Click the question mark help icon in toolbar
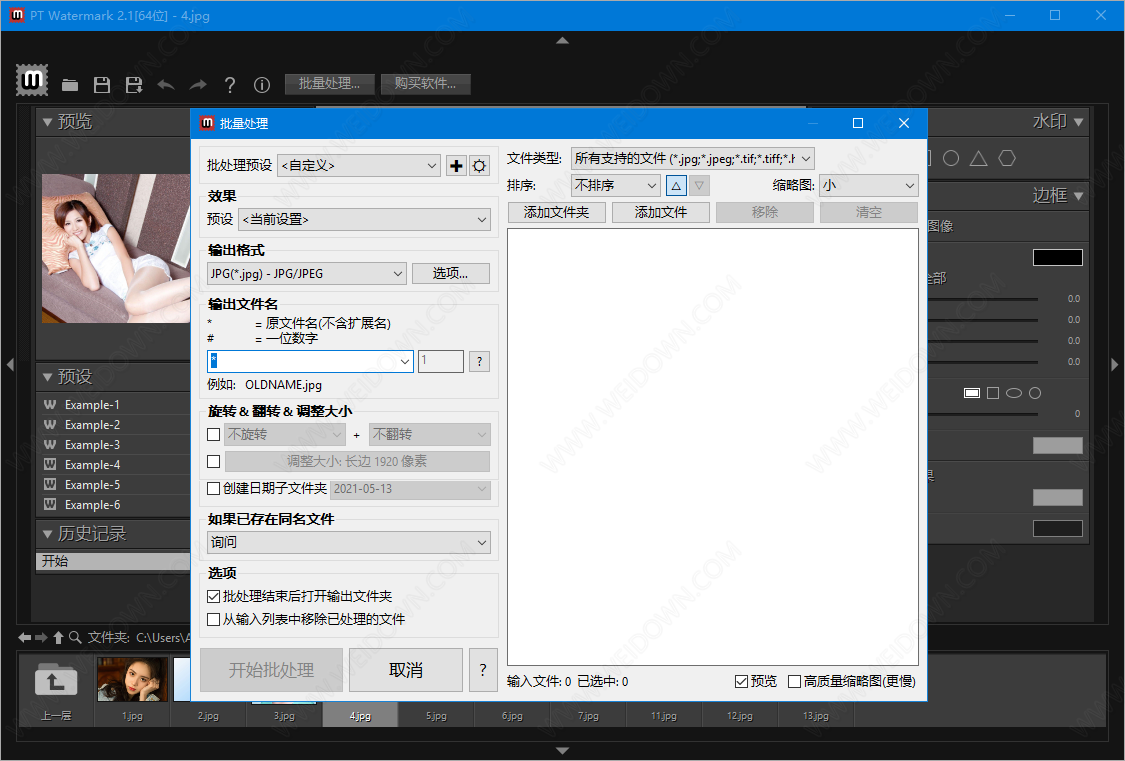 coord(230,85)
